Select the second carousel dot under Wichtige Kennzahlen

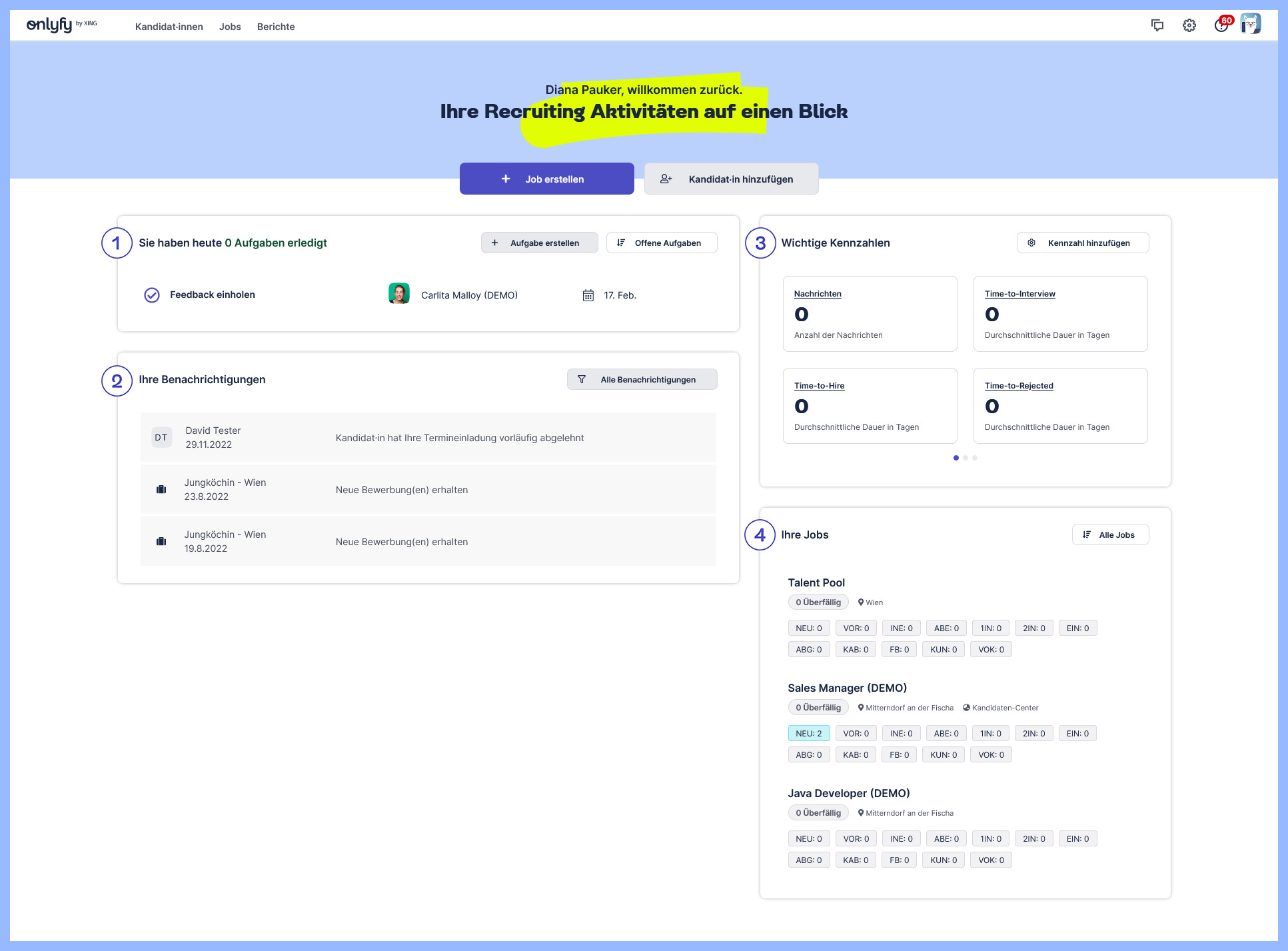click(x=966, y=457)
